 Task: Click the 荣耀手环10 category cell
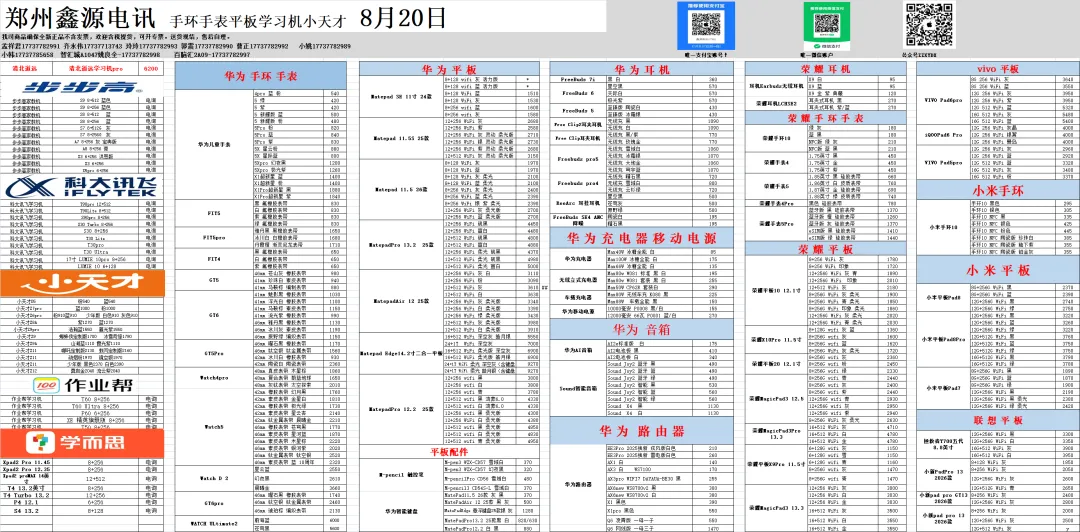[x=777, y=138]
